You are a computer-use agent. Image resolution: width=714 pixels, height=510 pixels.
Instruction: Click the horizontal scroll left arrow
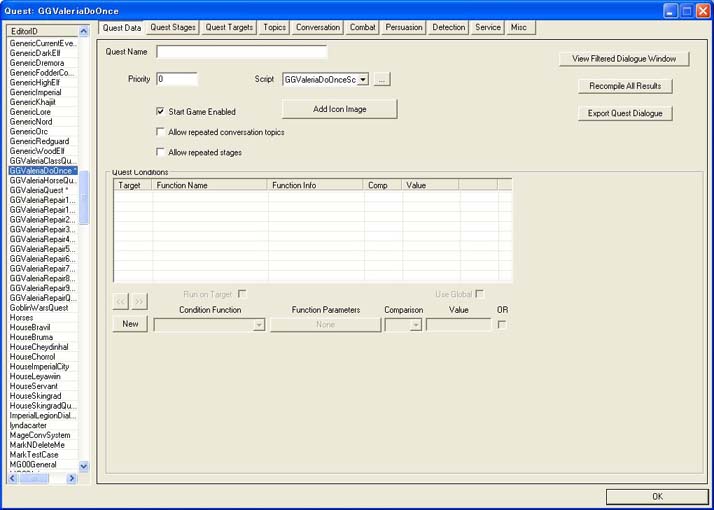12,478
